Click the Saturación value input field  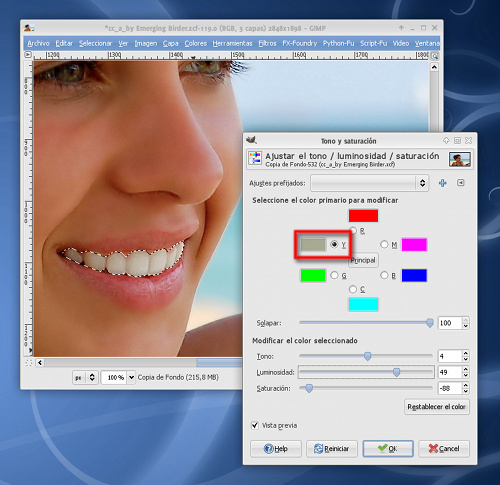pyautogui.click(x=450, y=388)
